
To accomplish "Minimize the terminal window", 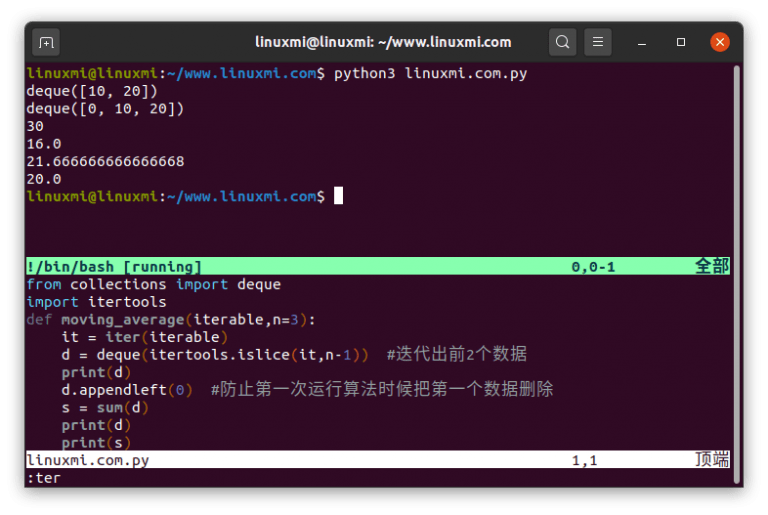I will [x=642, y=43].
